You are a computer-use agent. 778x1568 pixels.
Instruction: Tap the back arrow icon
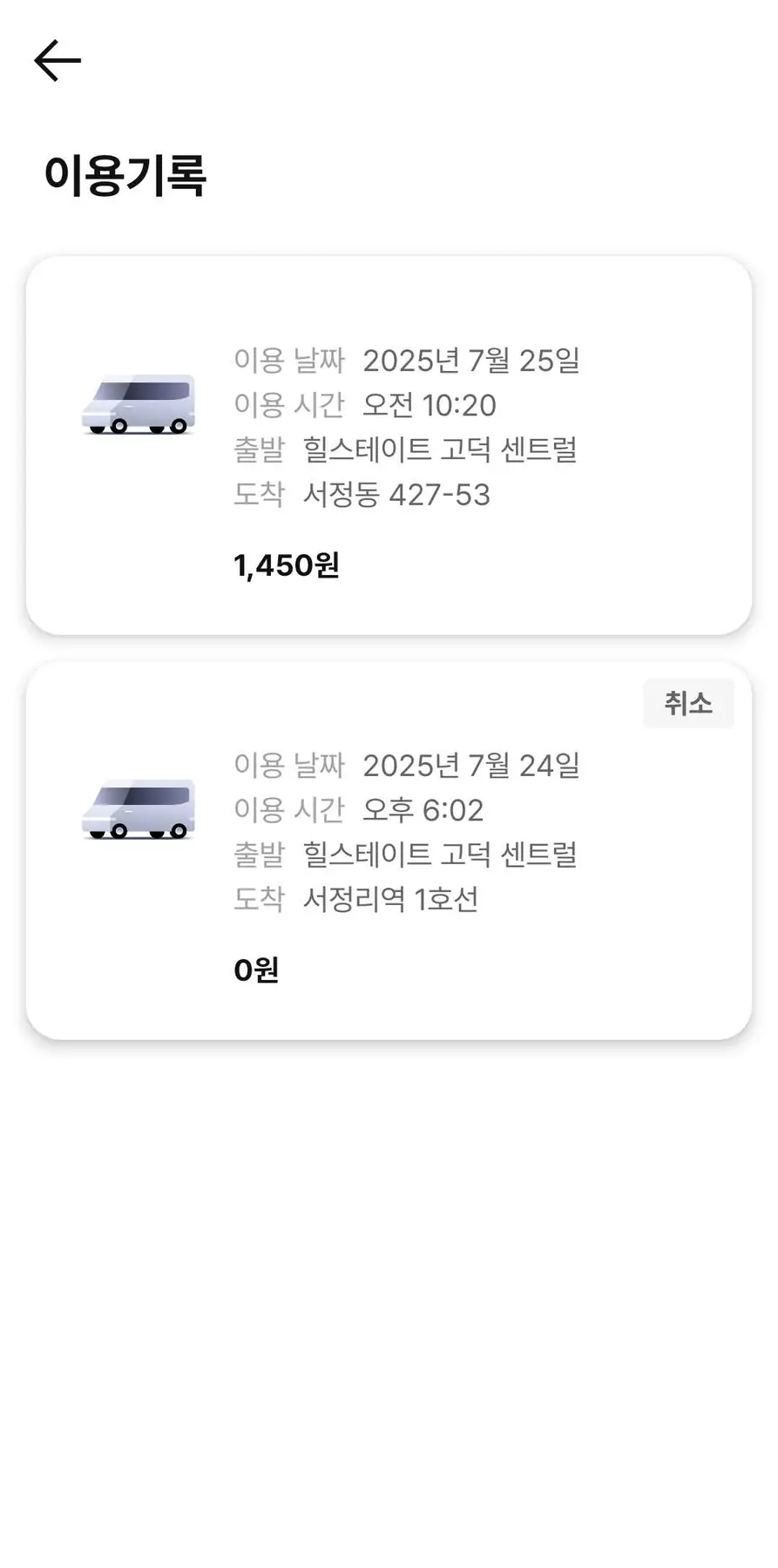coord(58,61)
